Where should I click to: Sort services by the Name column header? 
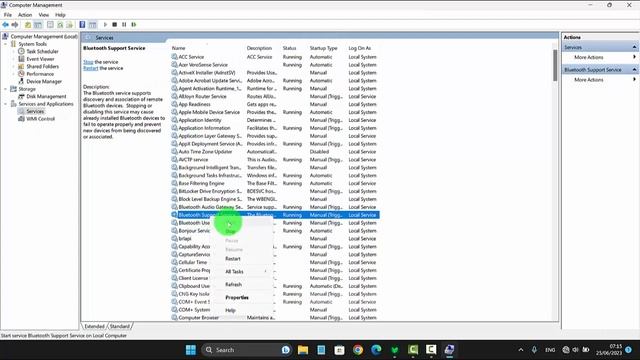click(178, 48)
